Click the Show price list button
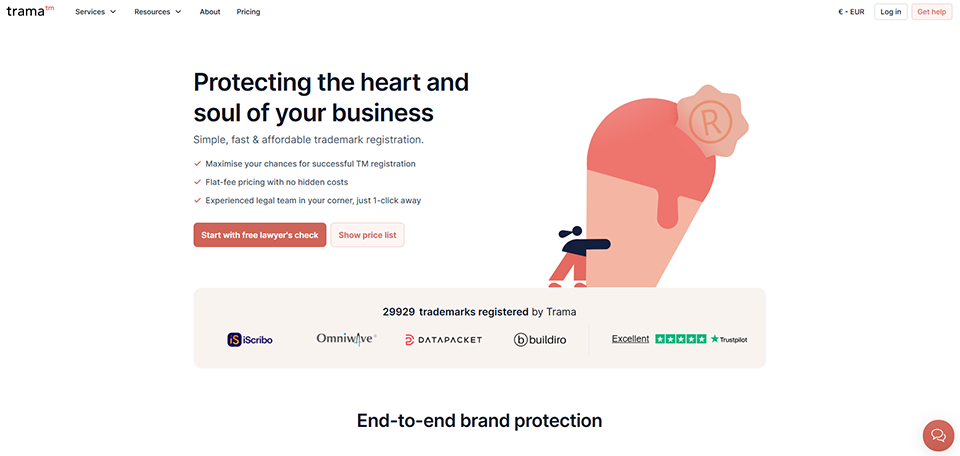Viewport: 960px width, 456px height. pyautogui.click(x=367, y=235)
